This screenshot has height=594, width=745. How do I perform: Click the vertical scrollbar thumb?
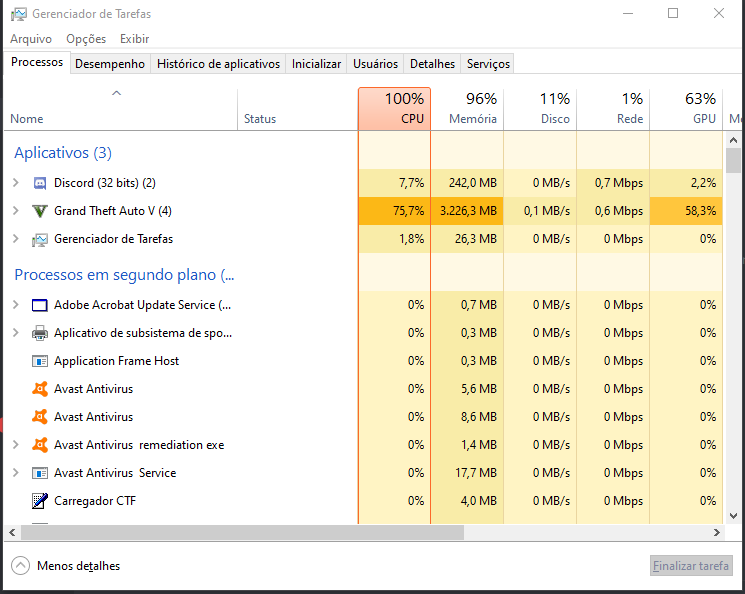click(733, 161)
